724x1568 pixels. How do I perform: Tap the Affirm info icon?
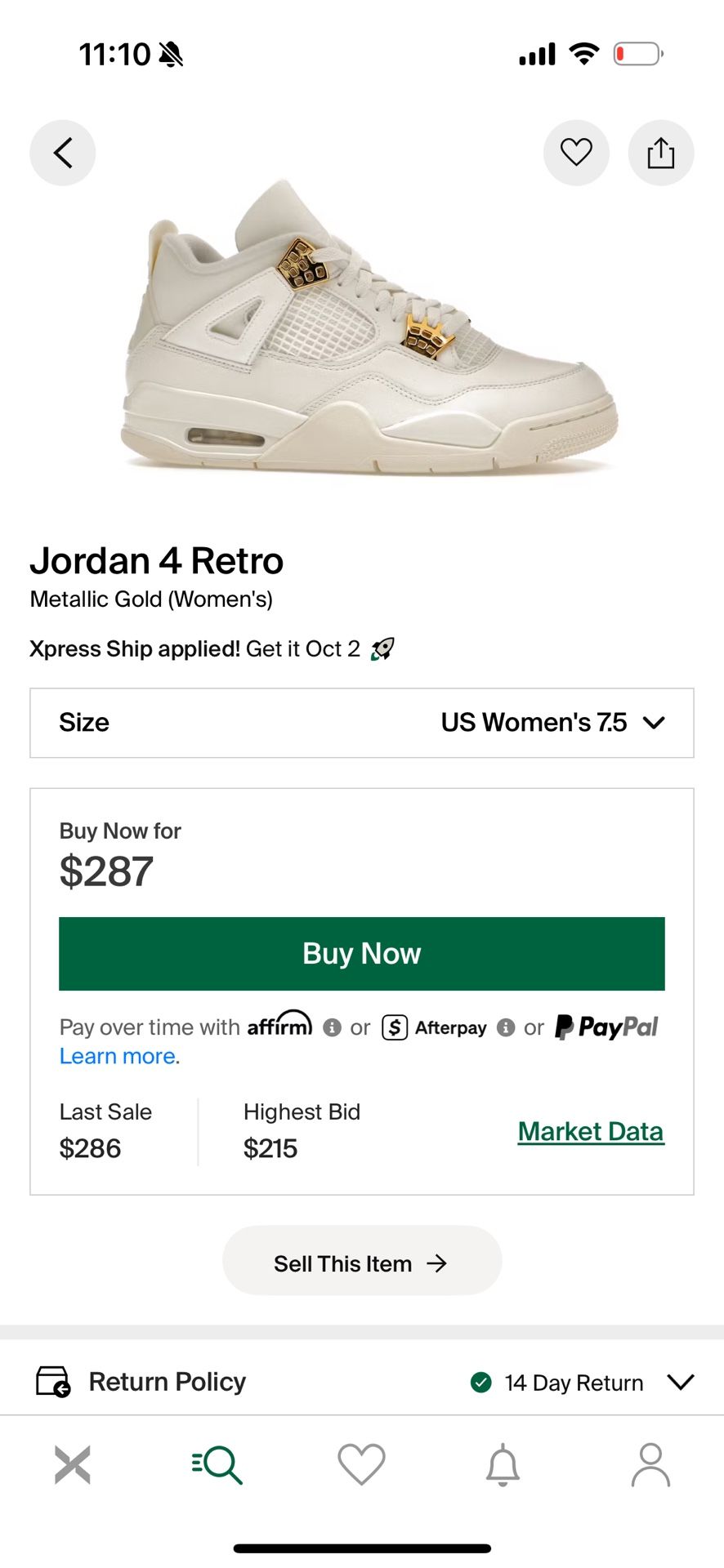(332, 1027)
